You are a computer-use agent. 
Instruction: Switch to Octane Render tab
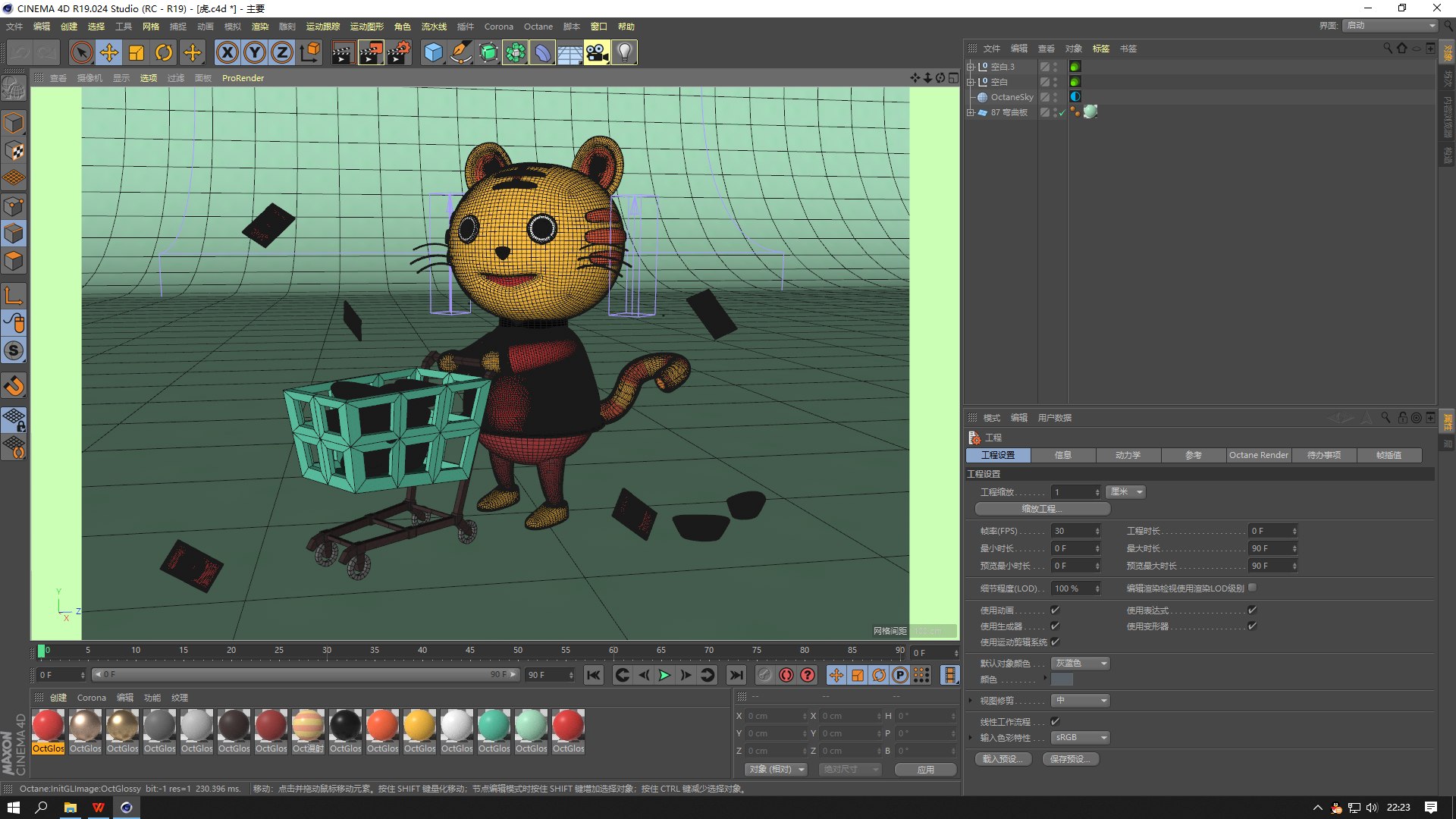1259,455
